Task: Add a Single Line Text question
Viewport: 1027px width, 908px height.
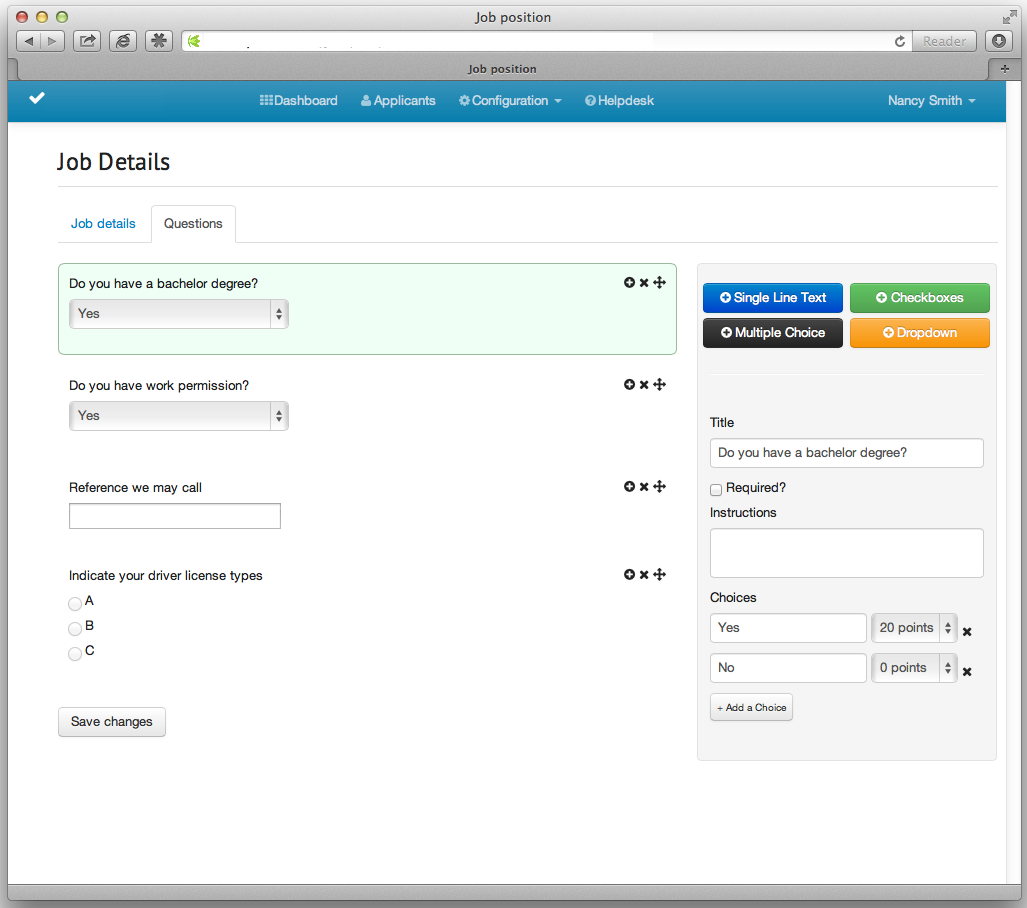Action: 773,297
